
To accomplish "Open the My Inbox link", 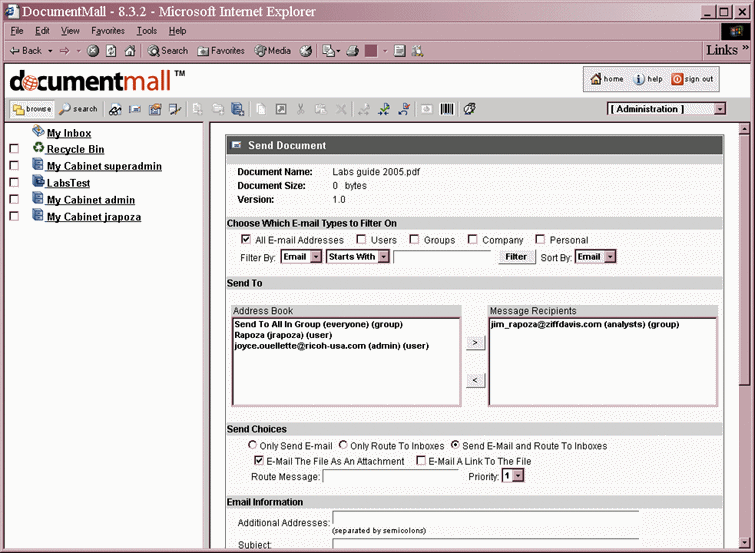I will (x=69, y=133).
